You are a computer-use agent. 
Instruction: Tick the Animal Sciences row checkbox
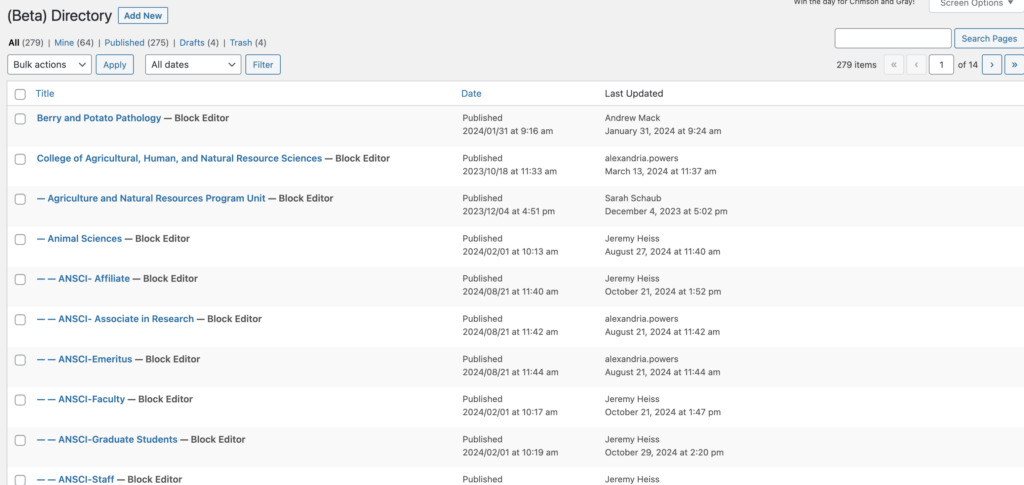tap(20, 240)
